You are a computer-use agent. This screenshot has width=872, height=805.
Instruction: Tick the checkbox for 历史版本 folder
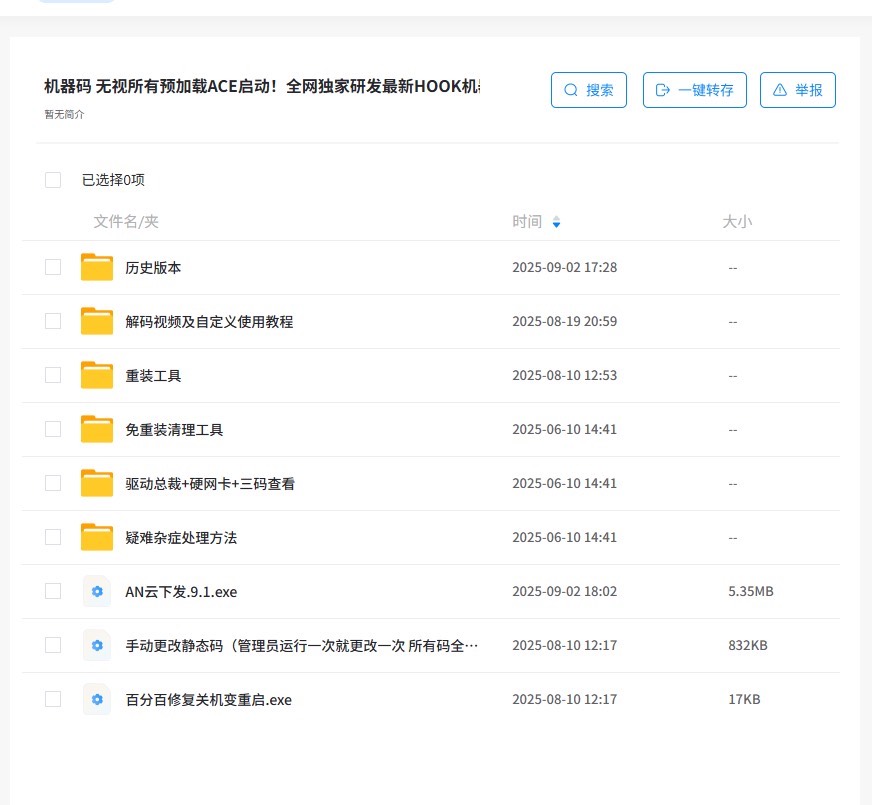tap(53, 268)
